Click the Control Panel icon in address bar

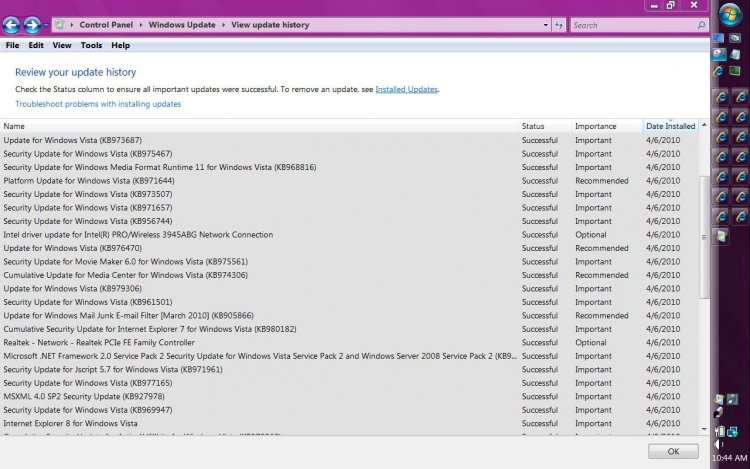click(59, 24)
